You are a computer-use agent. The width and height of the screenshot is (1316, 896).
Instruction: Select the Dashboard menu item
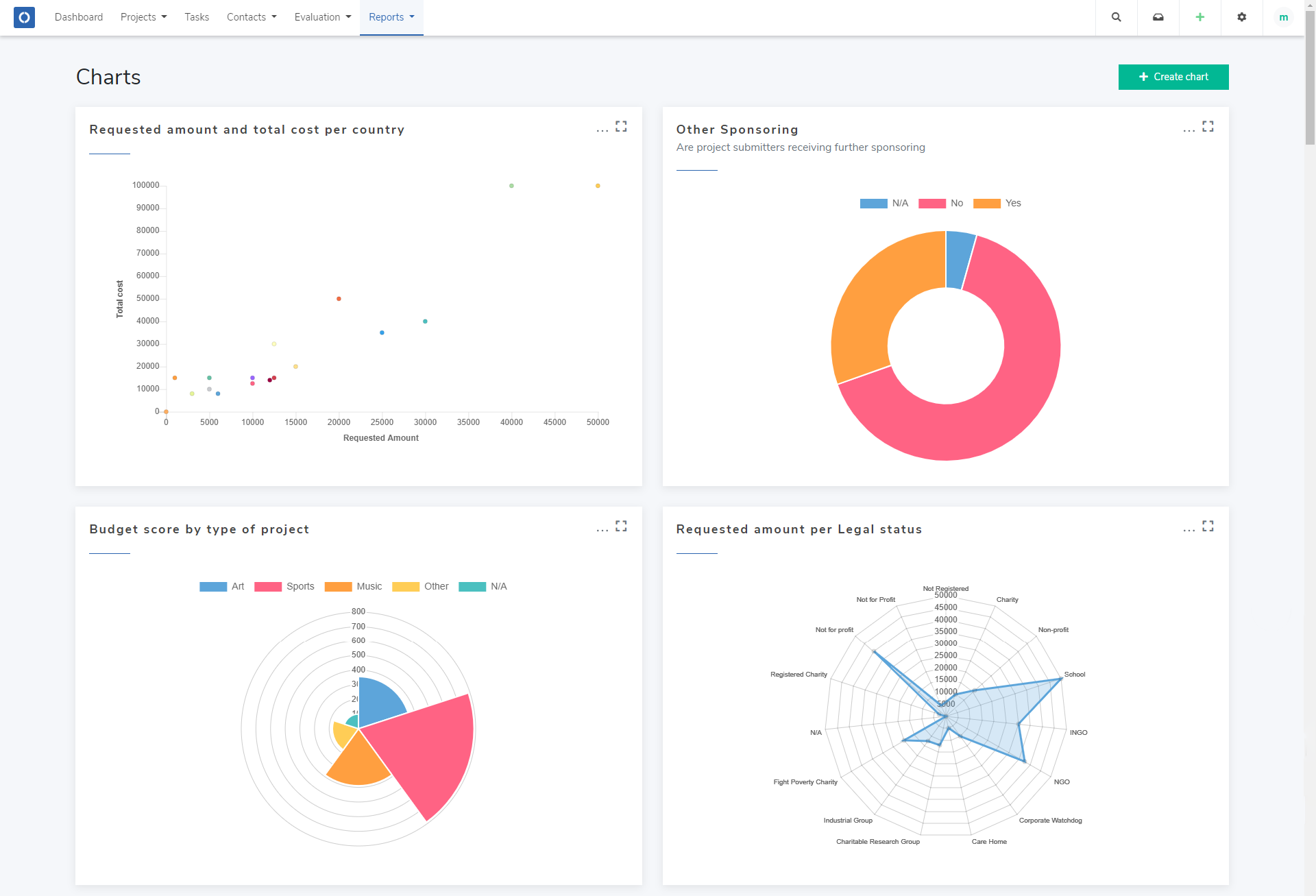79,17
